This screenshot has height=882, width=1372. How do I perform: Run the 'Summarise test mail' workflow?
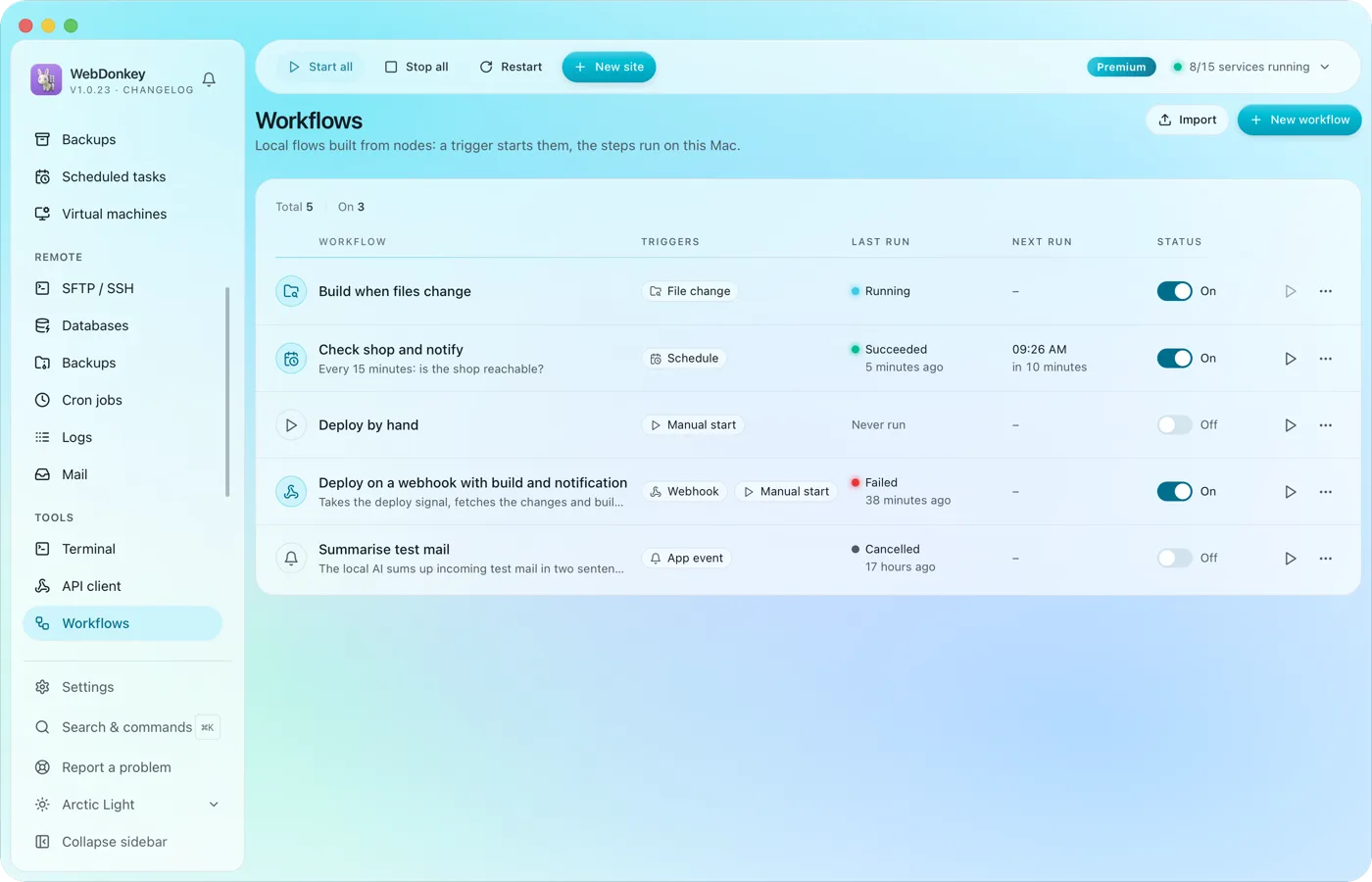[x=1291, y=559]
